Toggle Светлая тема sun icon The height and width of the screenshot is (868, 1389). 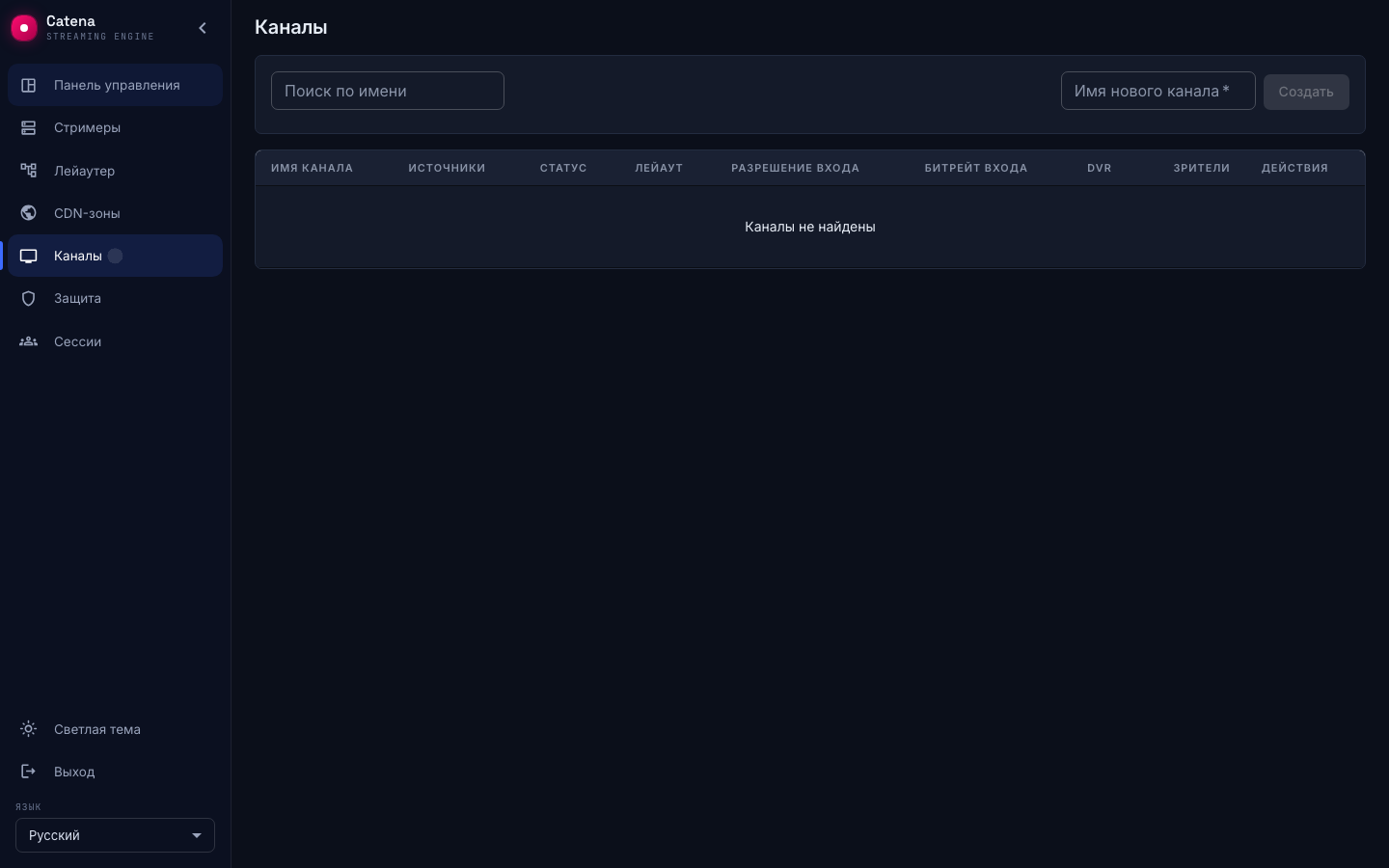[29, 729]
